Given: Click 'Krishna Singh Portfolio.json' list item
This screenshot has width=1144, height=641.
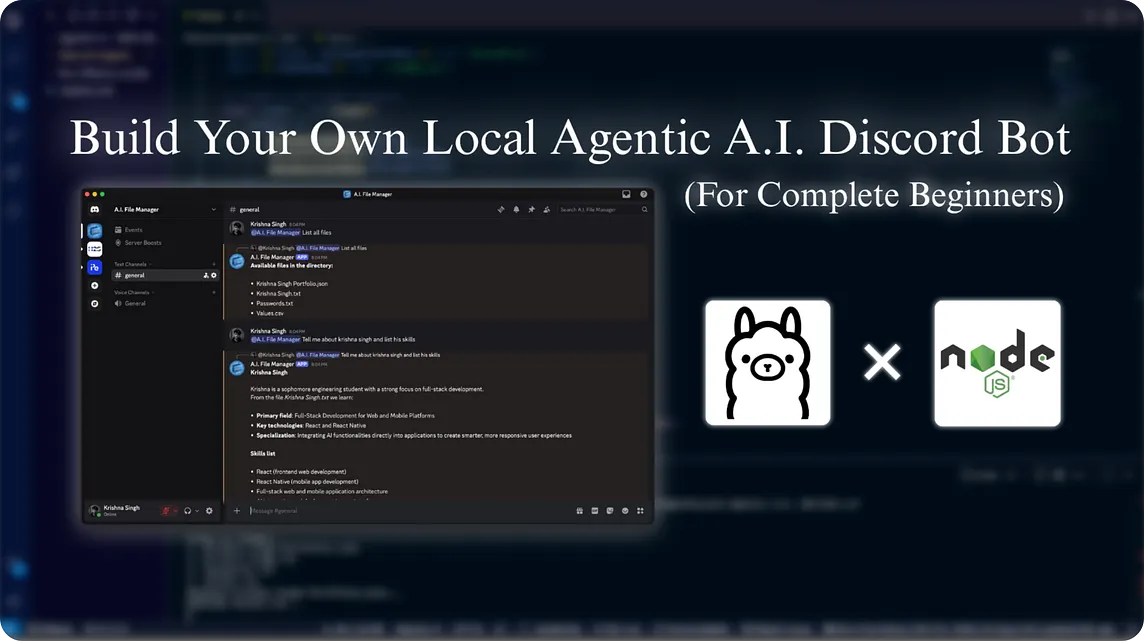Looking at the screenshot, I should click(292, 284).
